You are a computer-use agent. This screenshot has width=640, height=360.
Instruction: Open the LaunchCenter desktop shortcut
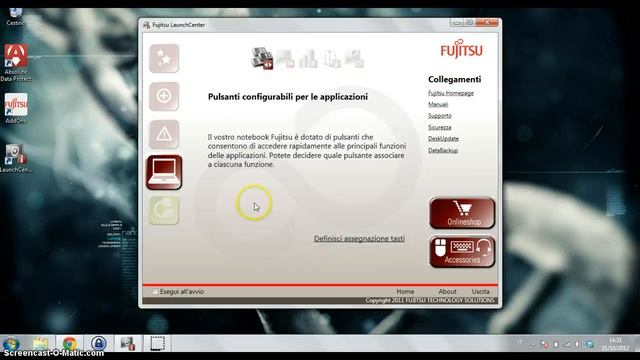(x=16, y=158)
